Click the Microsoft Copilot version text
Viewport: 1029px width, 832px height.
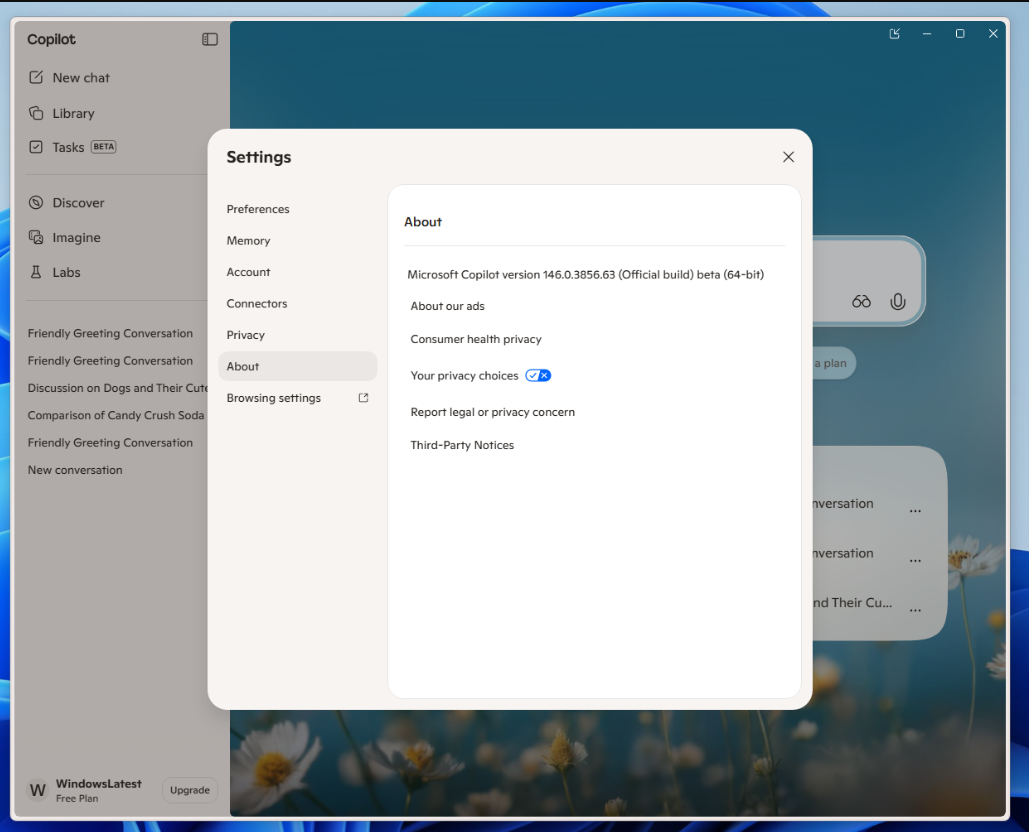point(585,274)
